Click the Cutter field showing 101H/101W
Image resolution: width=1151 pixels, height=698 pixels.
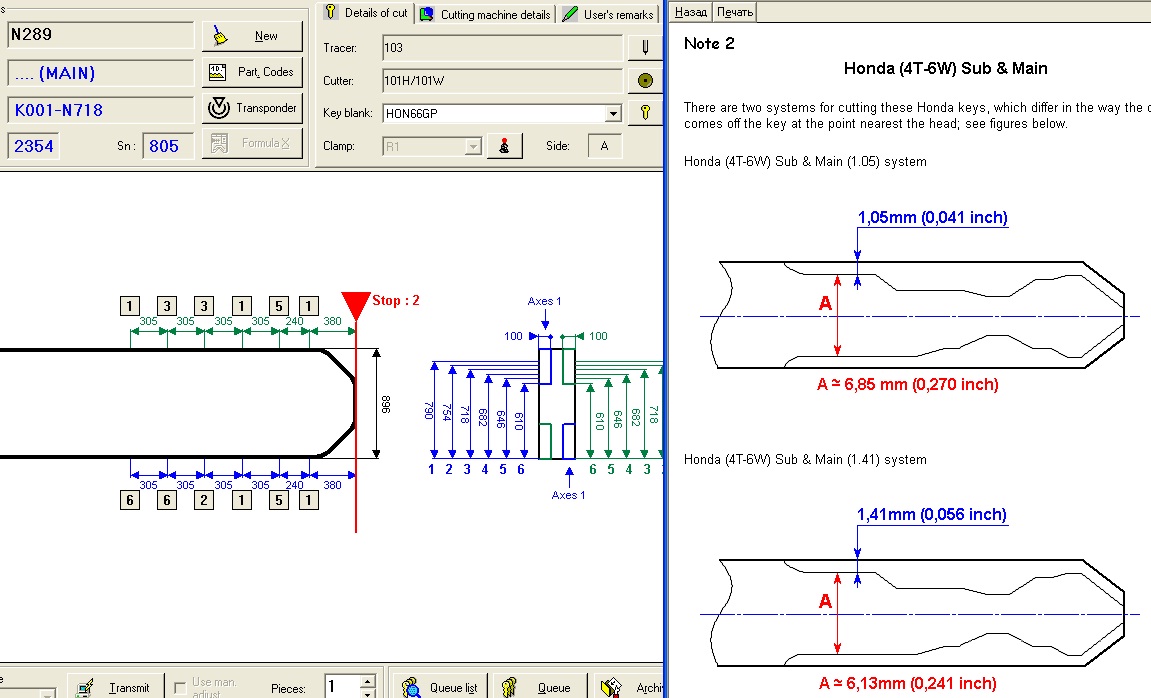point(502,81)
